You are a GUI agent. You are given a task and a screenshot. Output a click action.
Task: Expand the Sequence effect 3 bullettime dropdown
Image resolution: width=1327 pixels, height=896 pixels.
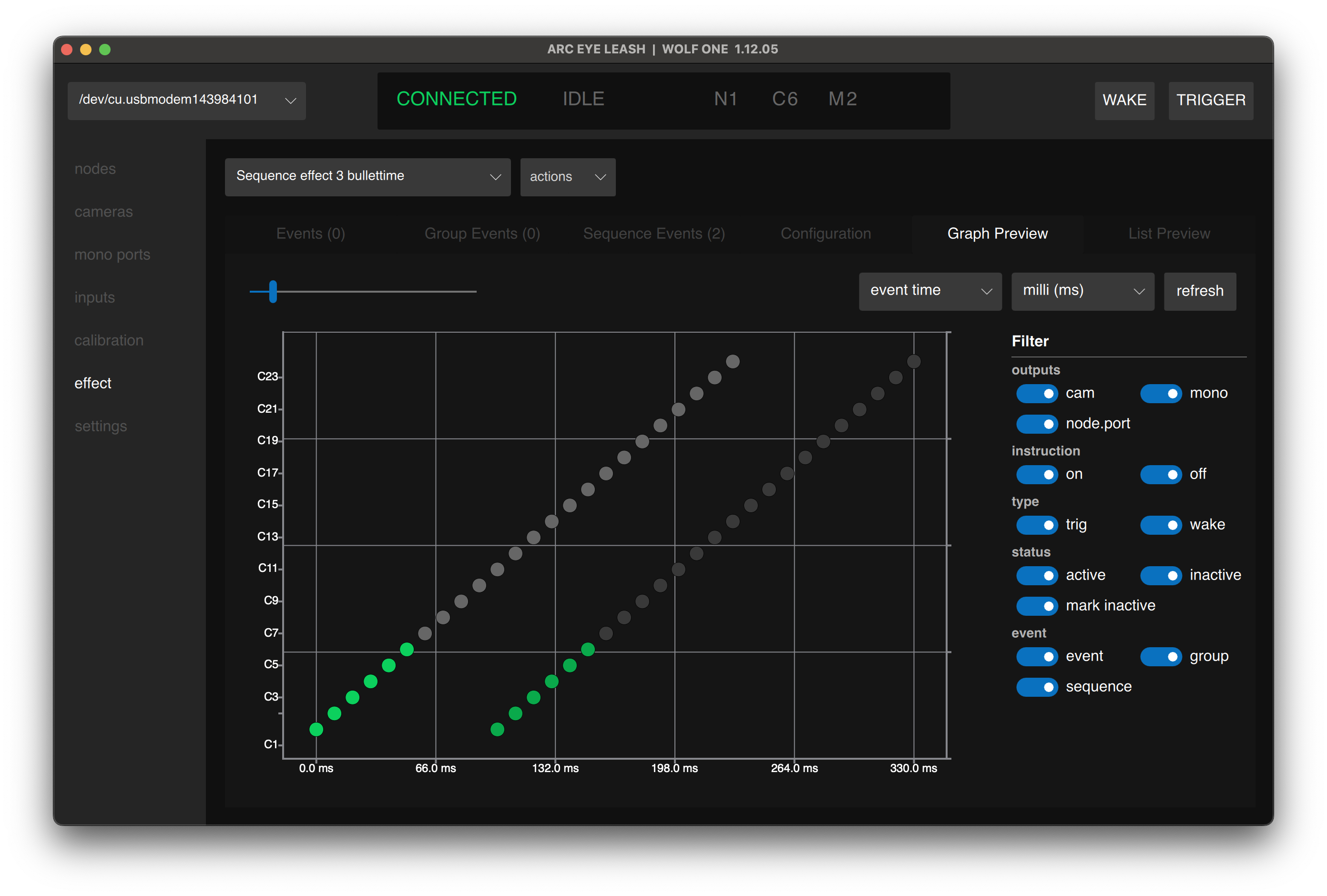pyautogui.click(x=367, y=176)
